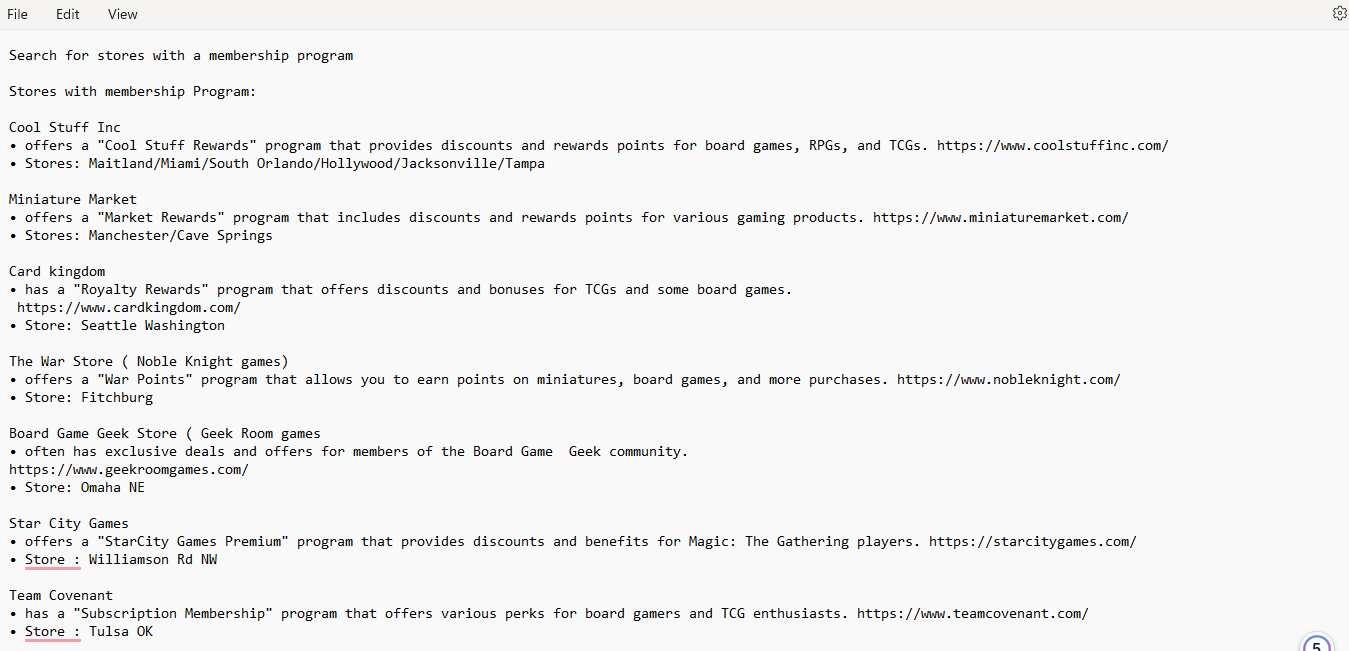Click the starcitygames.com URL
Image resolution: width=1349 pixels, height=651 pixels.
click(x=1032, y=542)
